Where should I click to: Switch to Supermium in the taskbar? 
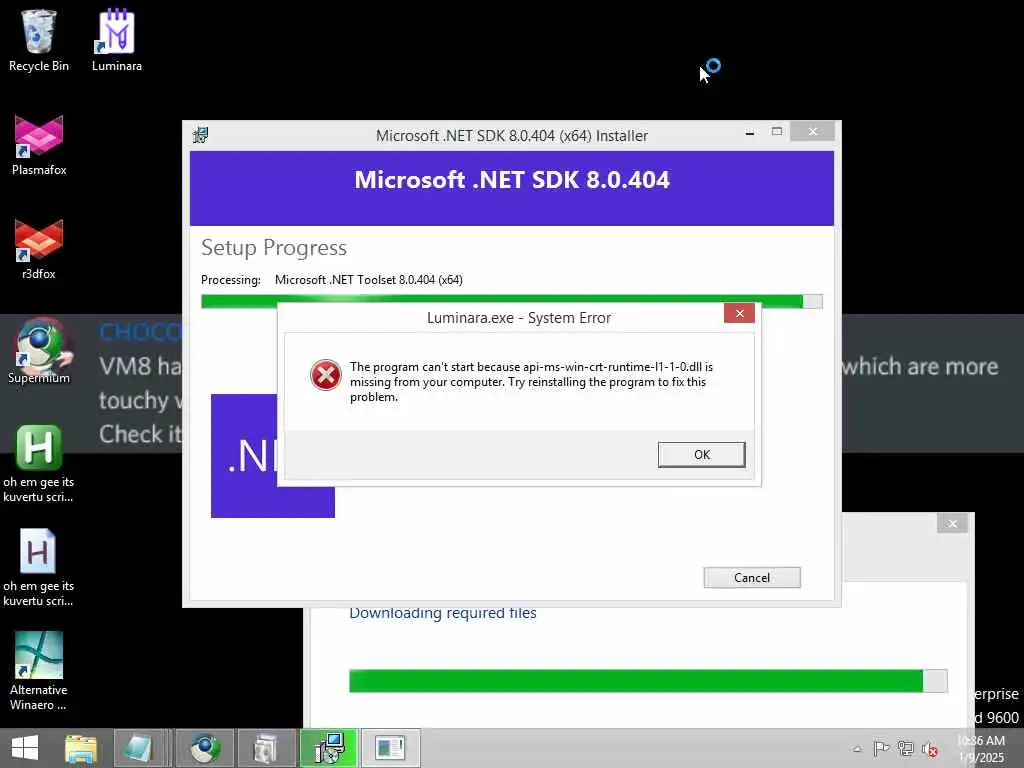204,748
